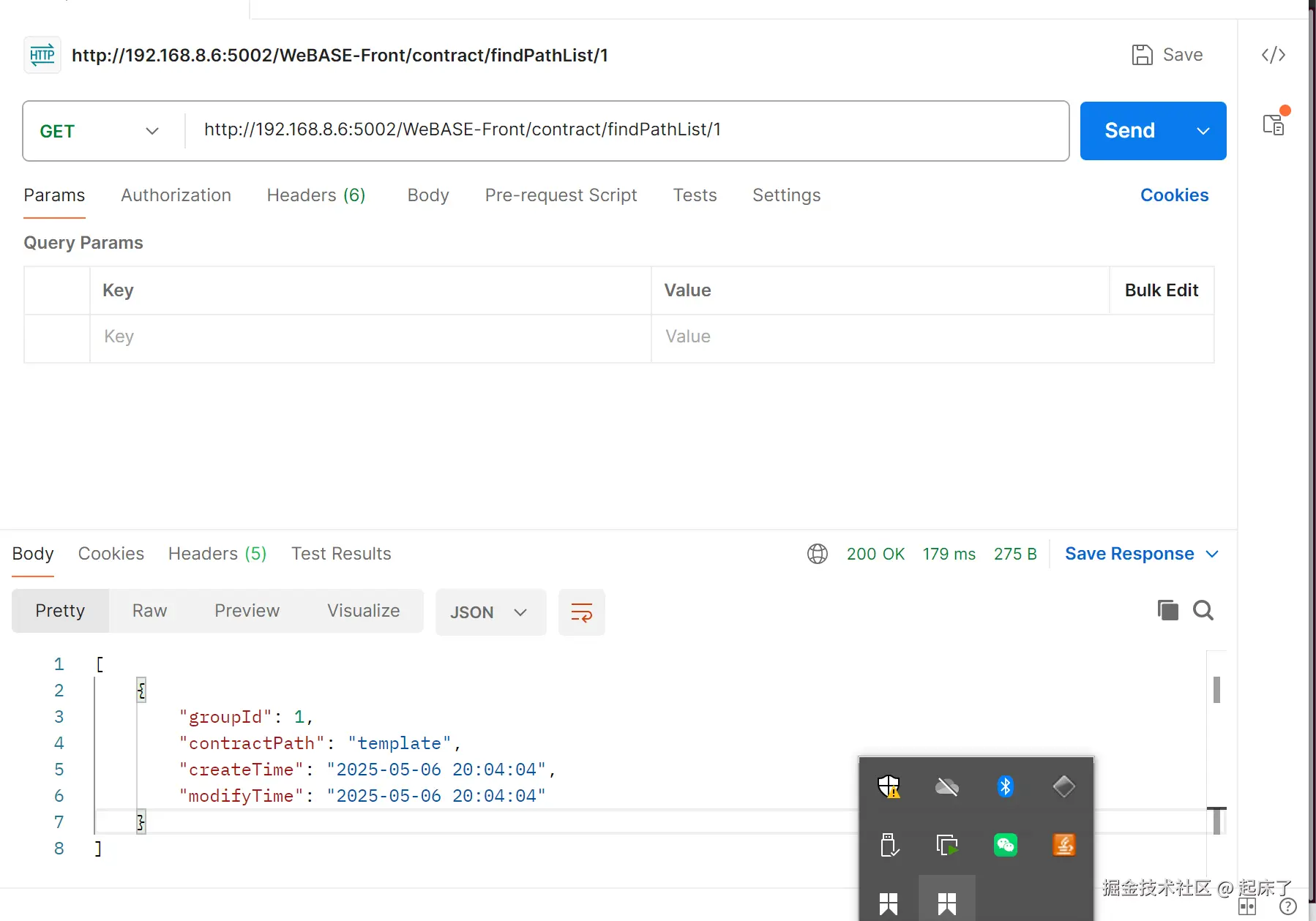Click the Query Params section heading
Image resolution: width=1316 pixels, height=921 pixels.
coord(83,243)
